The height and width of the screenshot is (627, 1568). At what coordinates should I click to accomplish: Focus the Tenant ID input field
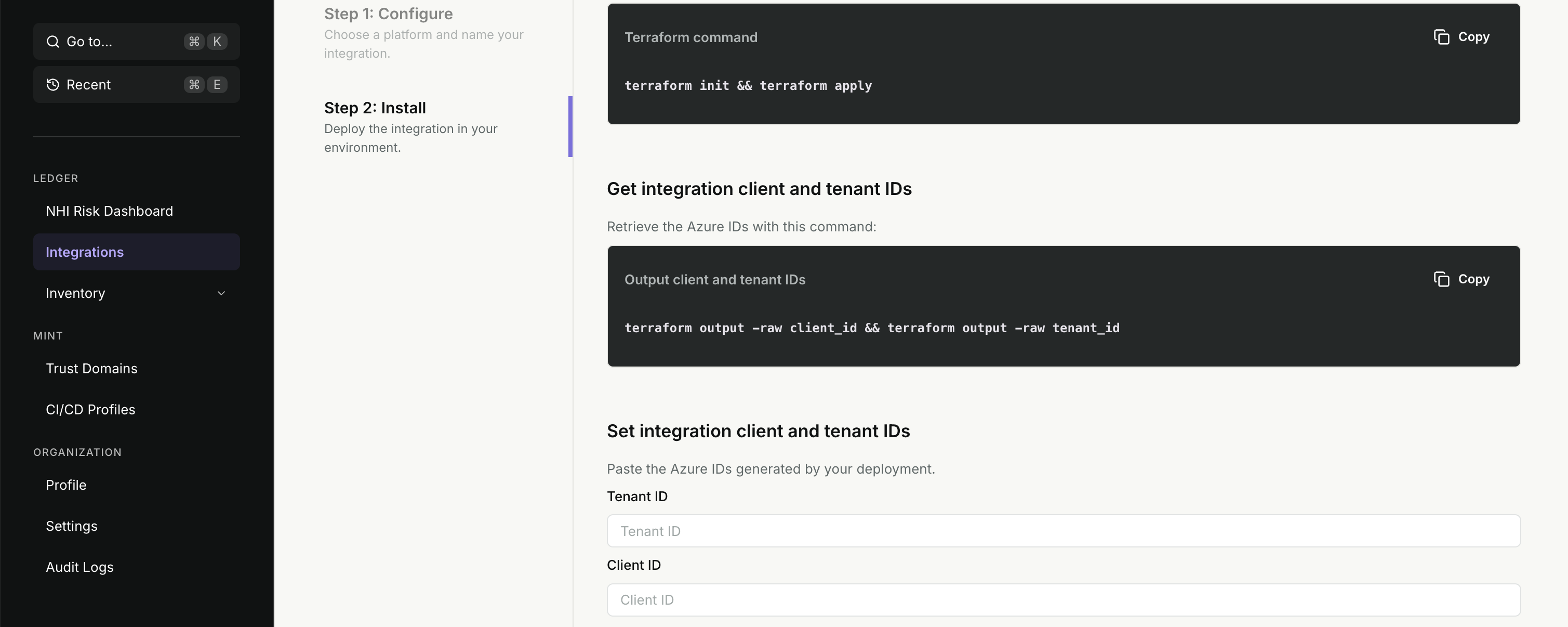pyautogui.click(x=1064, y=531)
